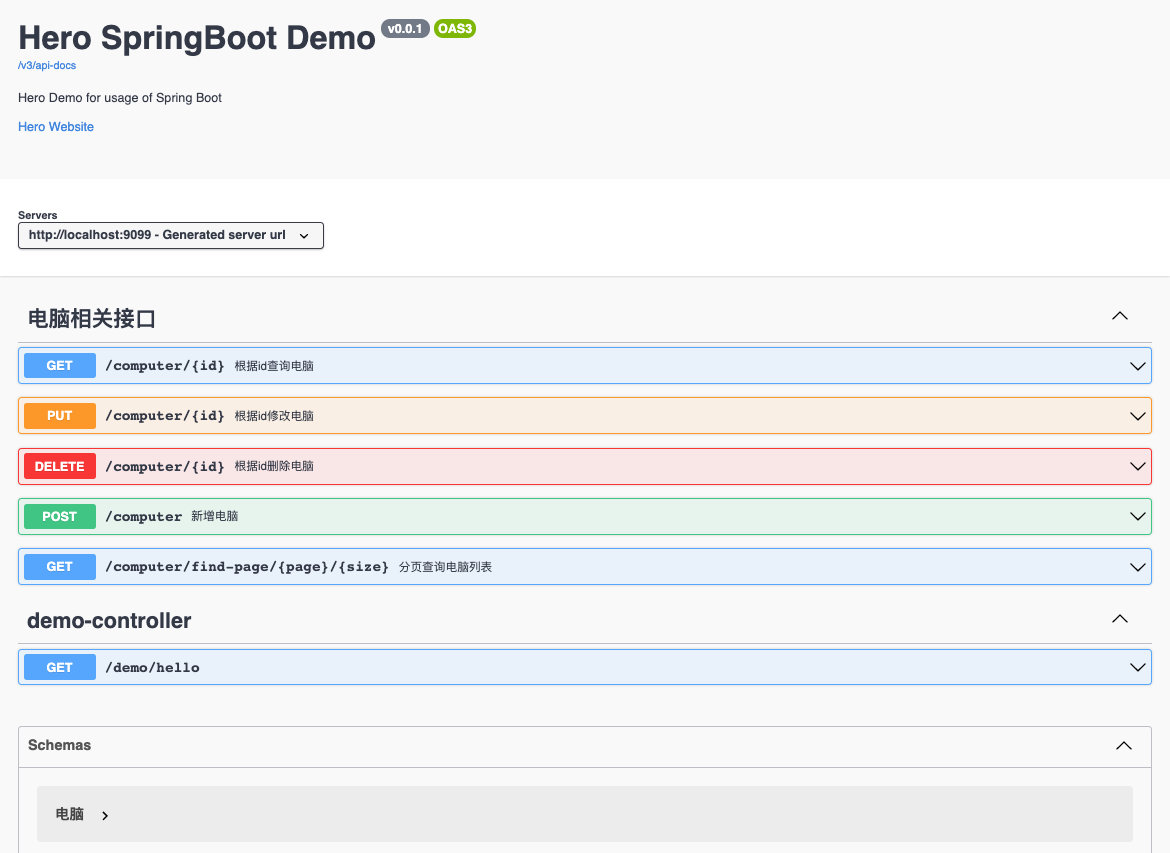The image size is (1170, 853).
Task: Click the /demo/hello path text
Action: tap(152, 667)
